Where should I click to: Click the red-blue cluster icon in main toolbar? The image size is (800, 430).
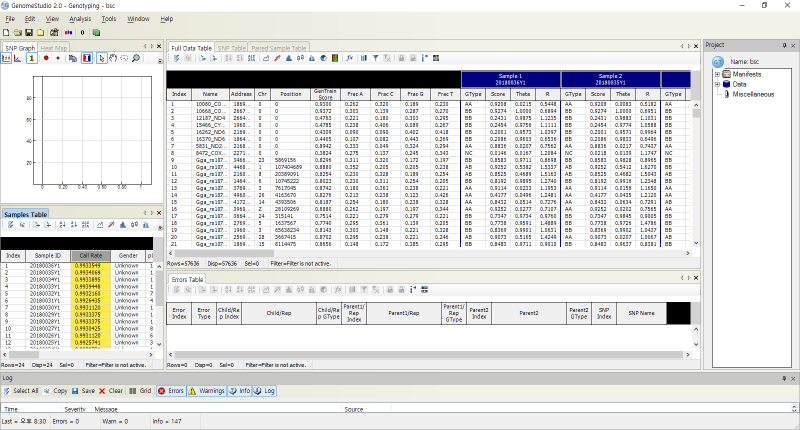pos(68,33)
